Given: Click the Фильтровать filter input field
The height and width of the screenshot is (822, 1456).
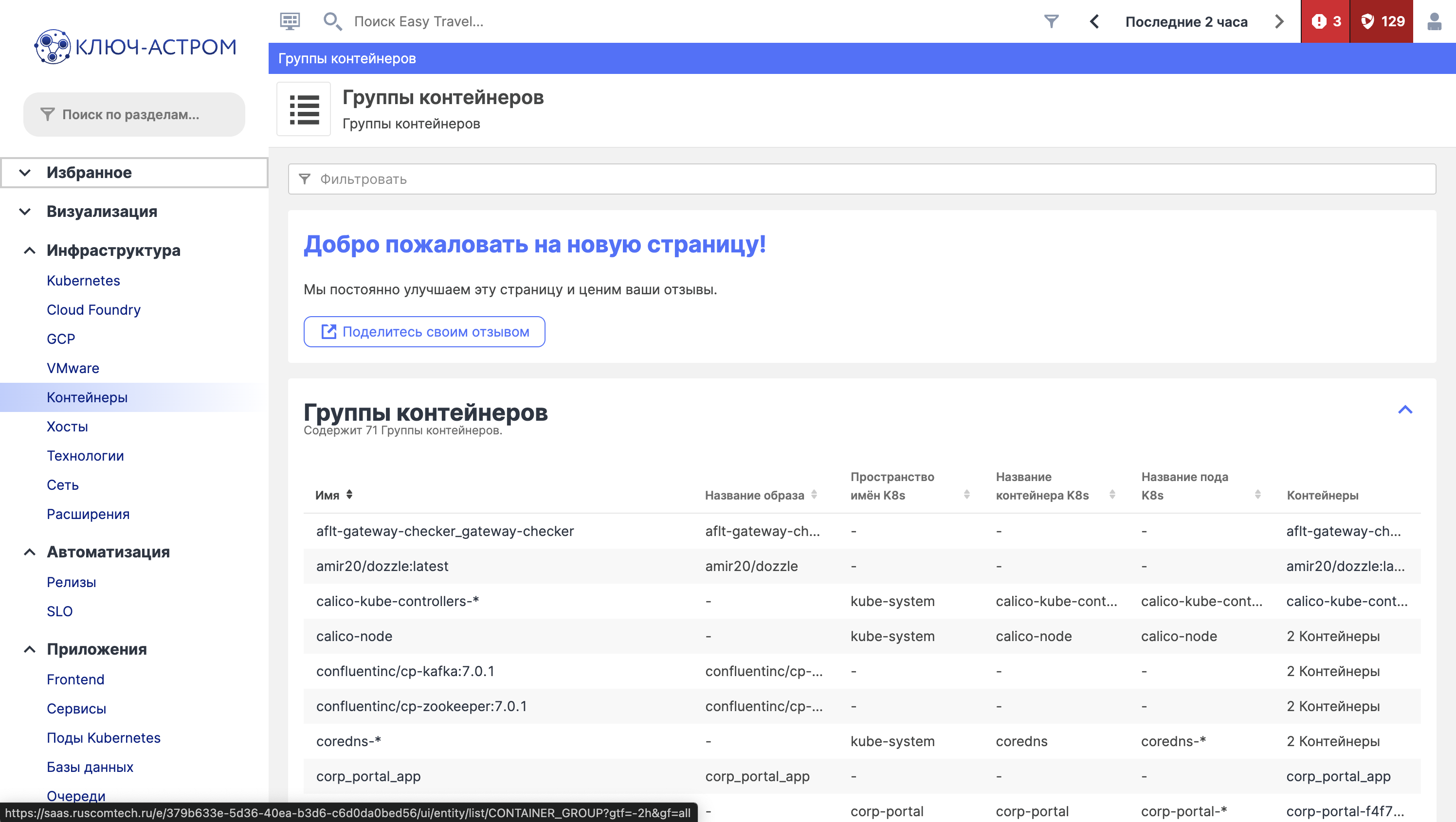Looking at the screenshot, I should 861,179.
